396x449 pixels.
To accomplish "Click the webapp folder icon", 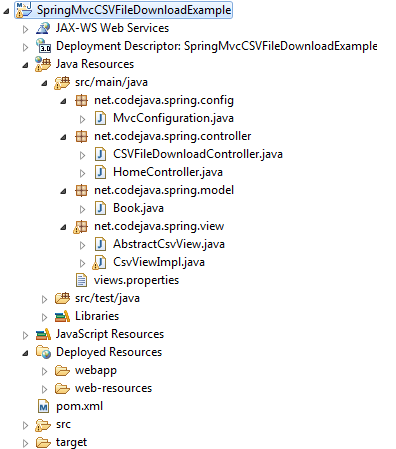I will [62, 370].
